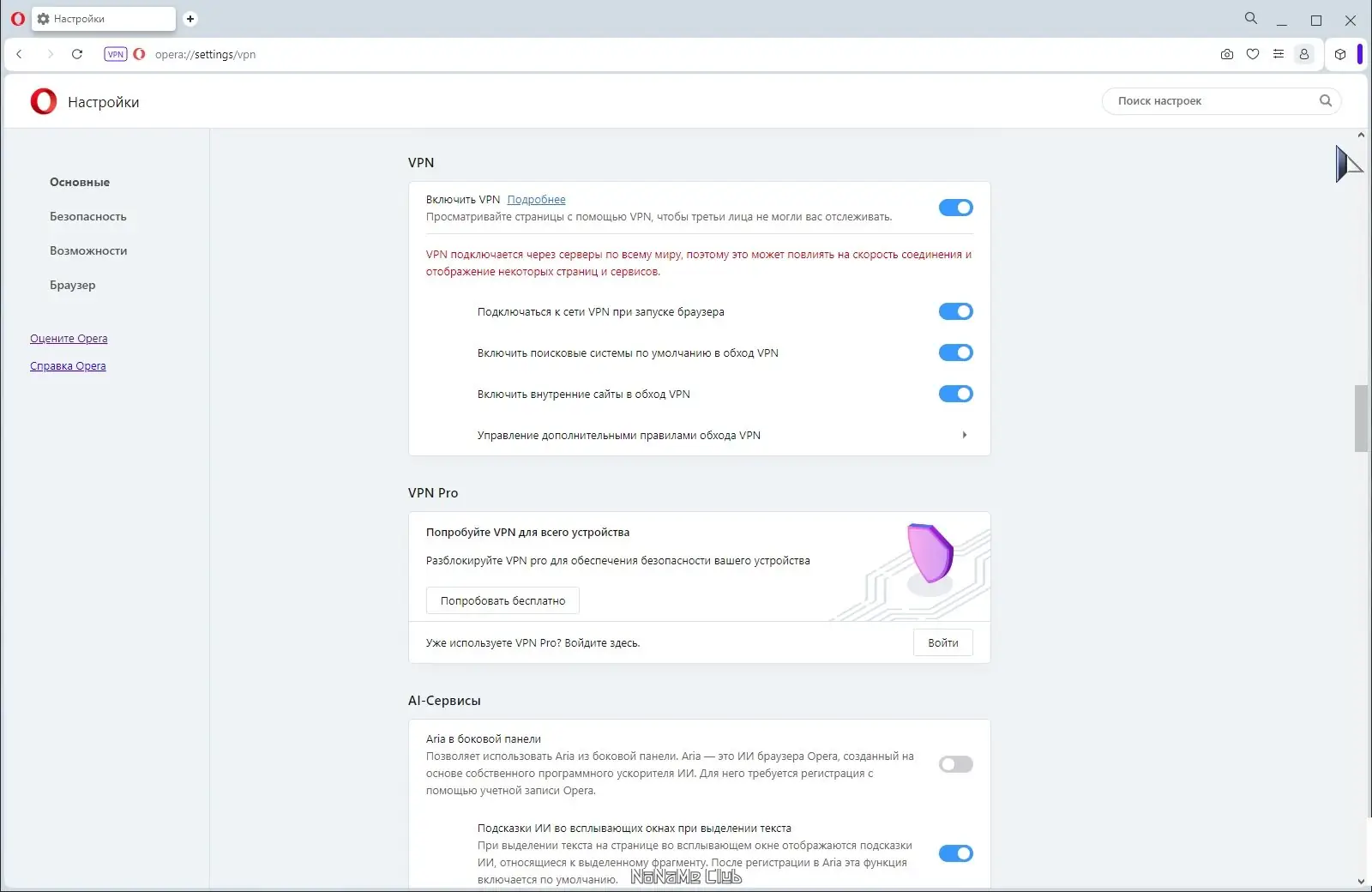Open the Easy Setup panel icon

1279,54
